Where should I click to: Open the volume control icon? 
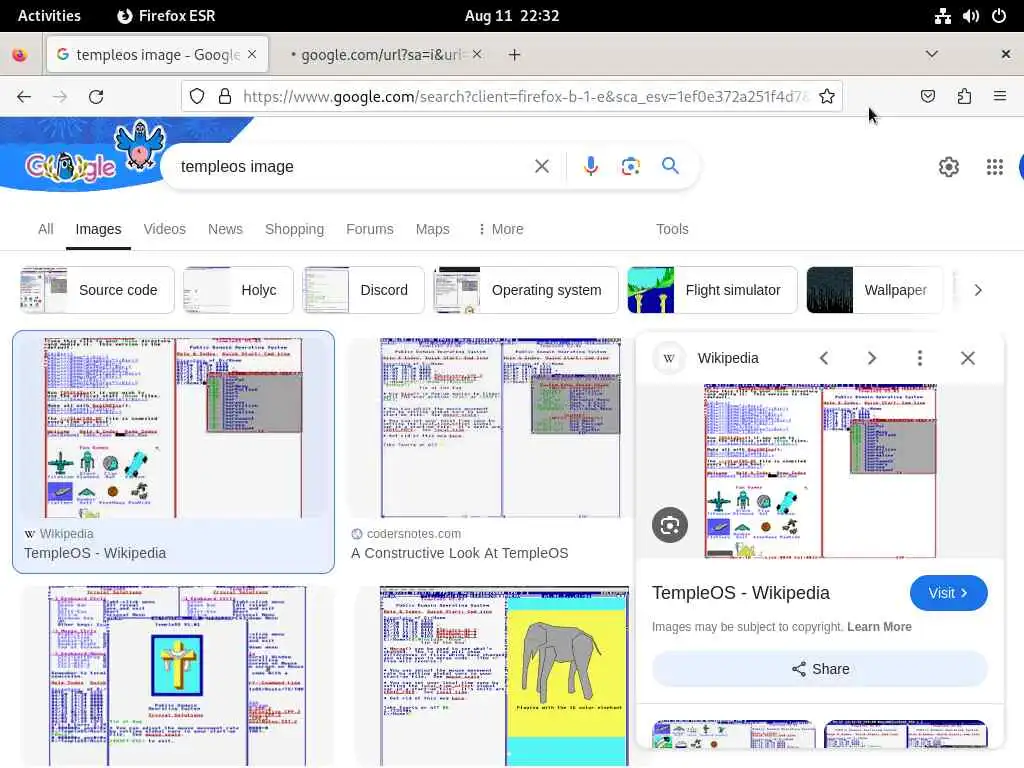coord(970,16)
